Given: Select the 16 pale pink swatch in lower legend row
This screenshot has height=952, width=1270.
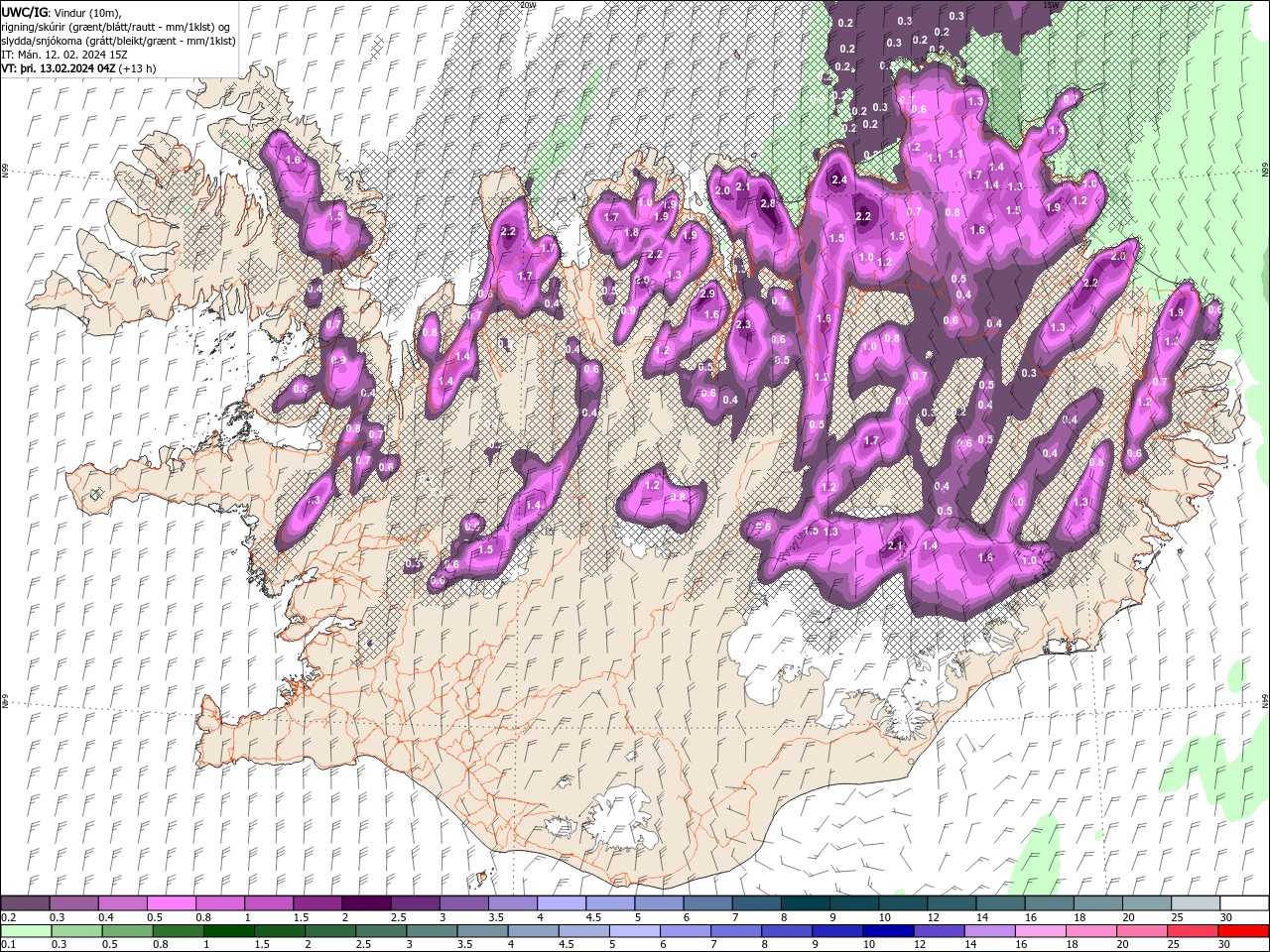Looking at the screenshot, I should [1040, 931].
